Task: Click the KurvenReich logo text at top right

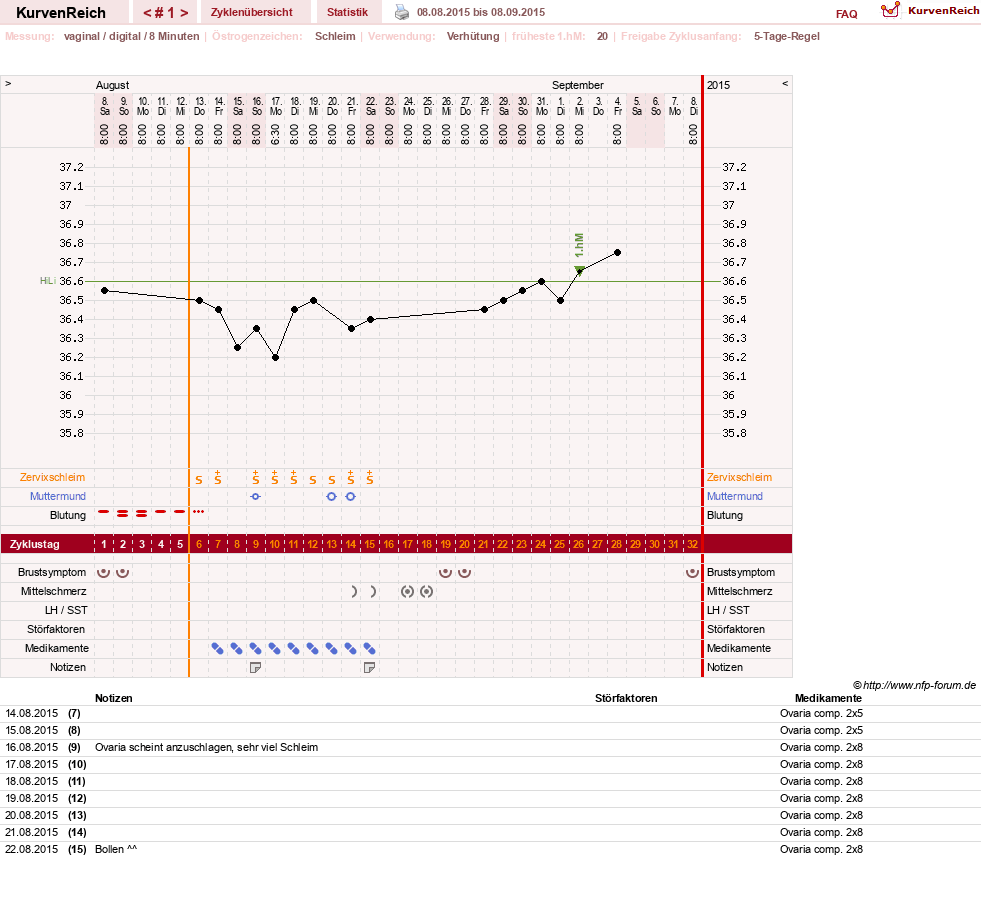Action: tap(943, 11)
